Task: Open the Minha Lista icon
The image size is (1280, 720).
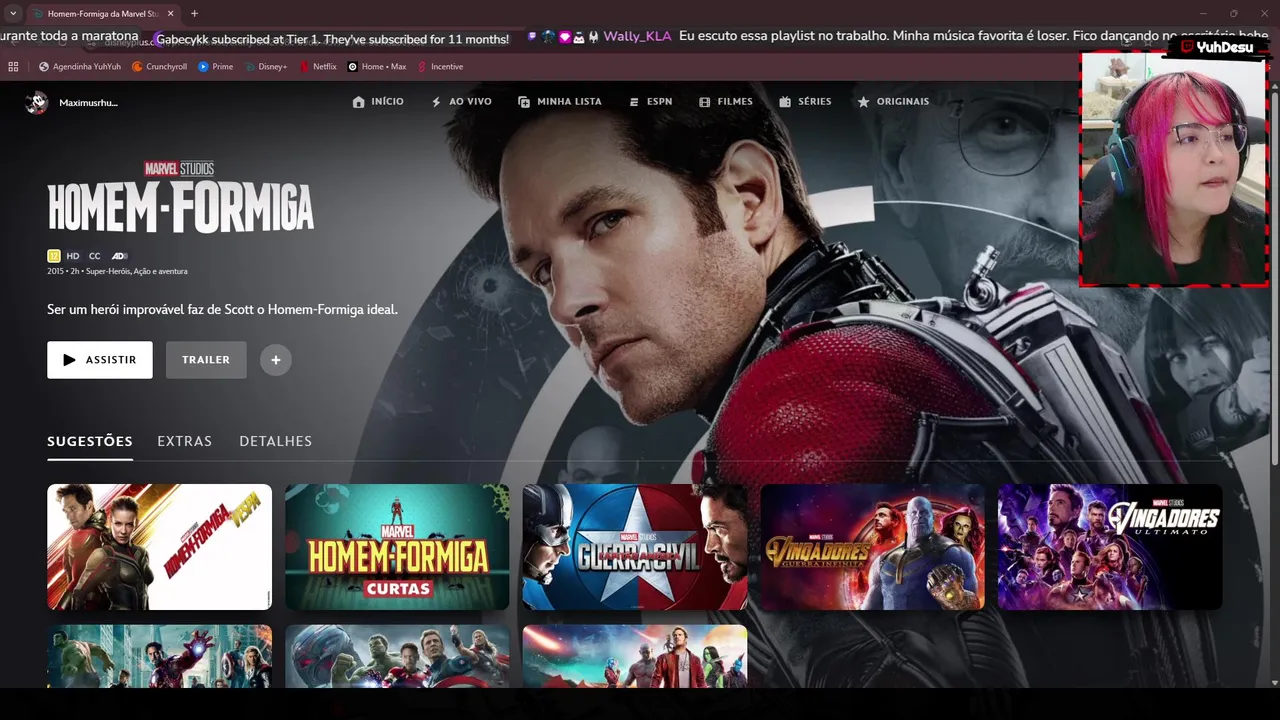Action: 524,102
